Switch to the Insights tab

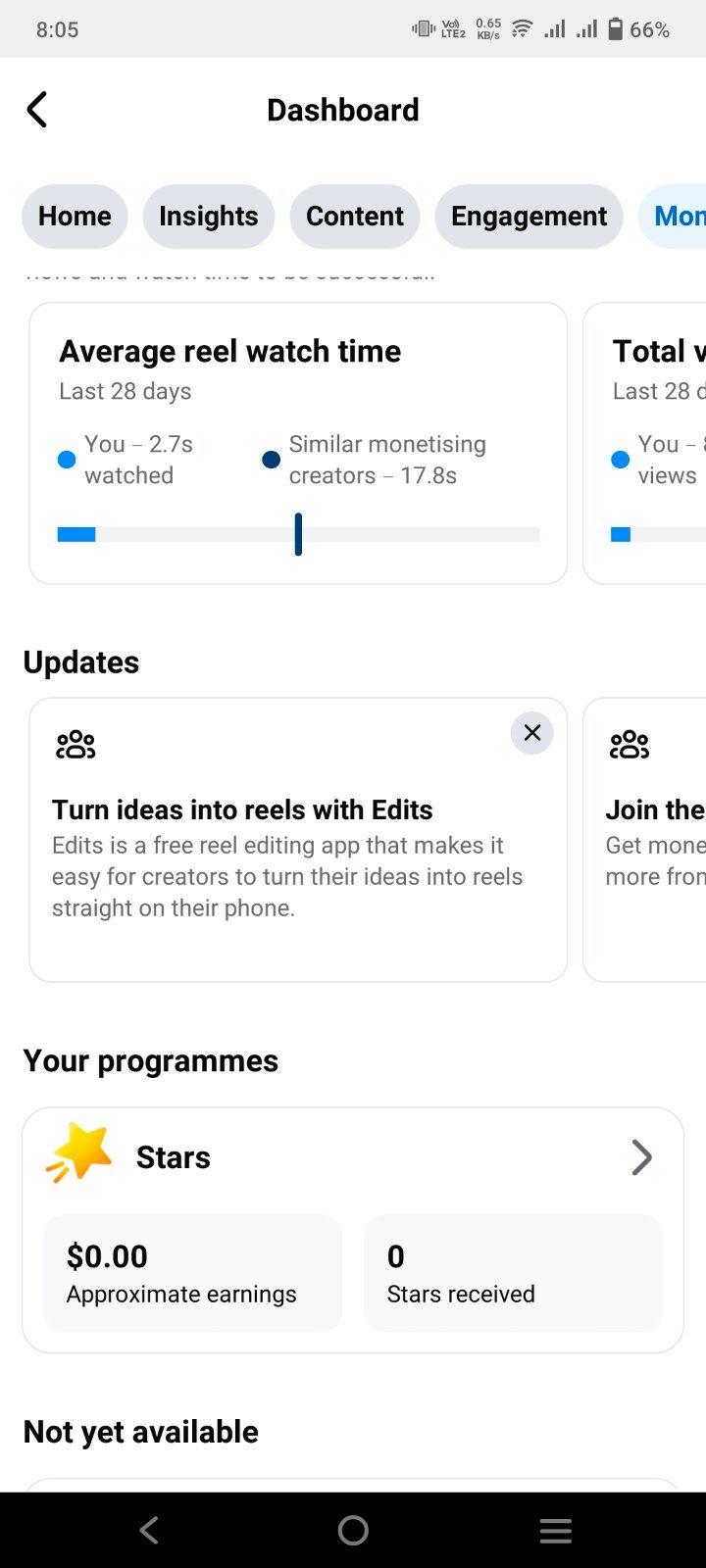[x=209, y=217]
